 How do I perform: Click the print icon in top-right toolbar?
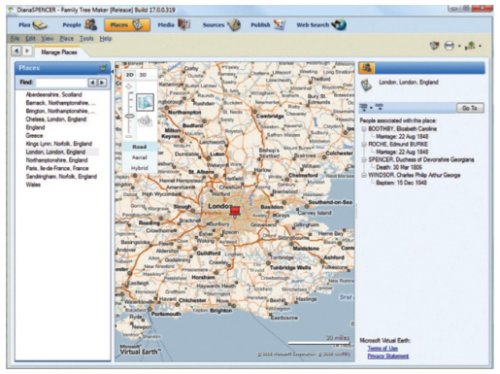(449, 46)
